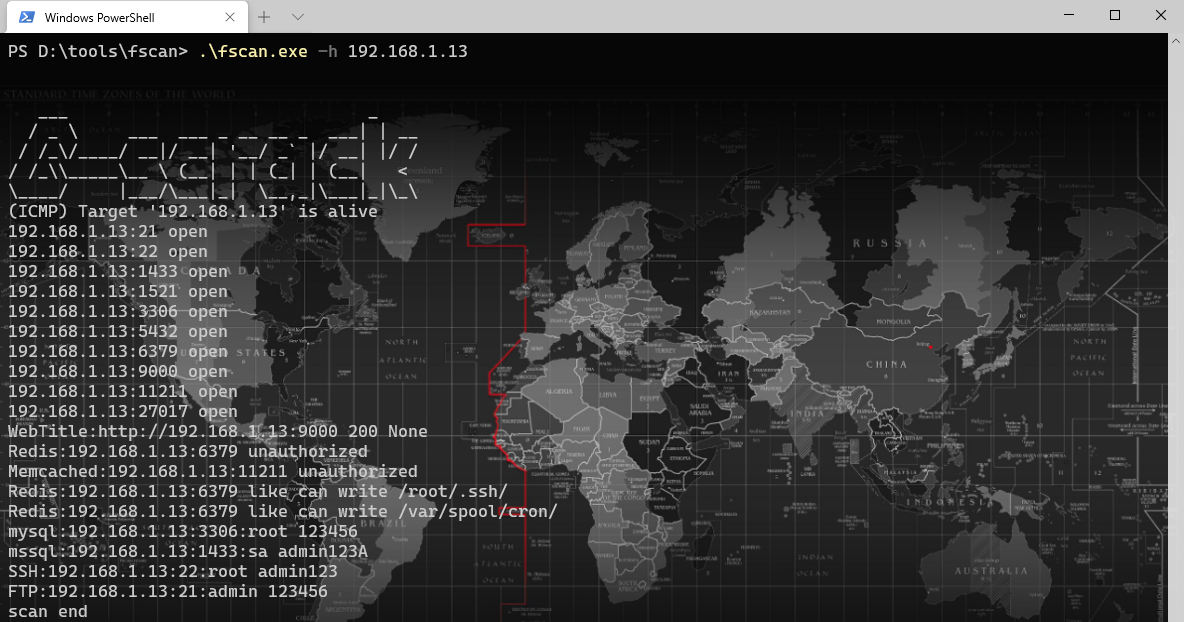Screen dimensions: 1184x622
Task: Click the line '192.168.1.13:6379 open'
Action: pyautogui.click(x=118, y=352)
